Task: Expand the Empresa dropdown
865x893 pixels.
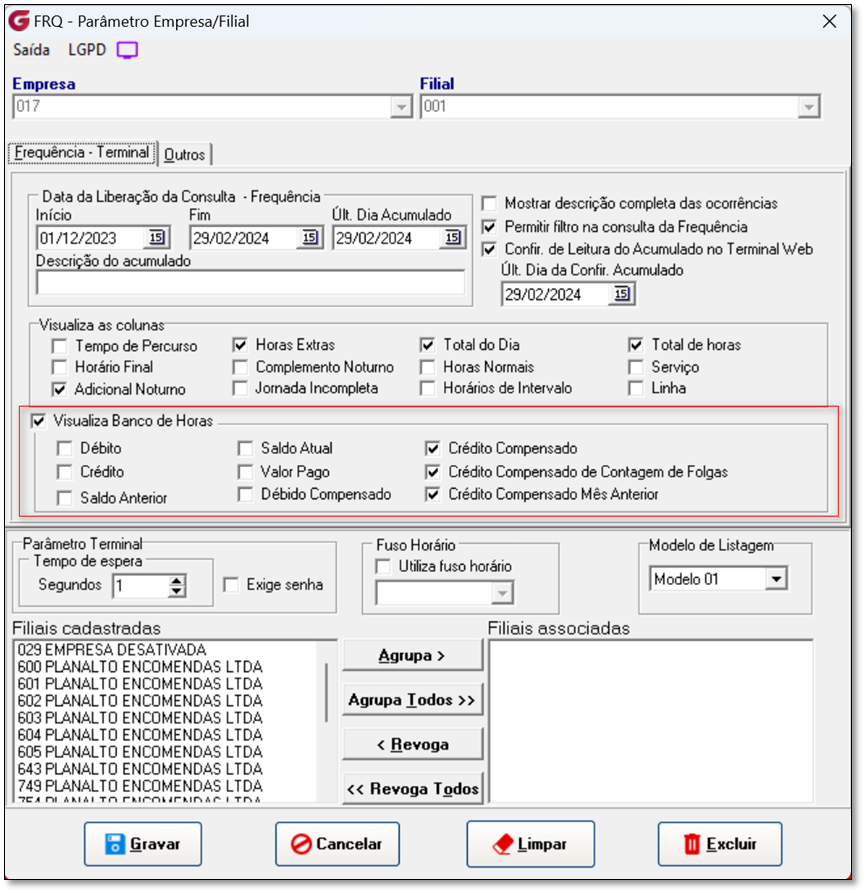Action: [401, 106]
